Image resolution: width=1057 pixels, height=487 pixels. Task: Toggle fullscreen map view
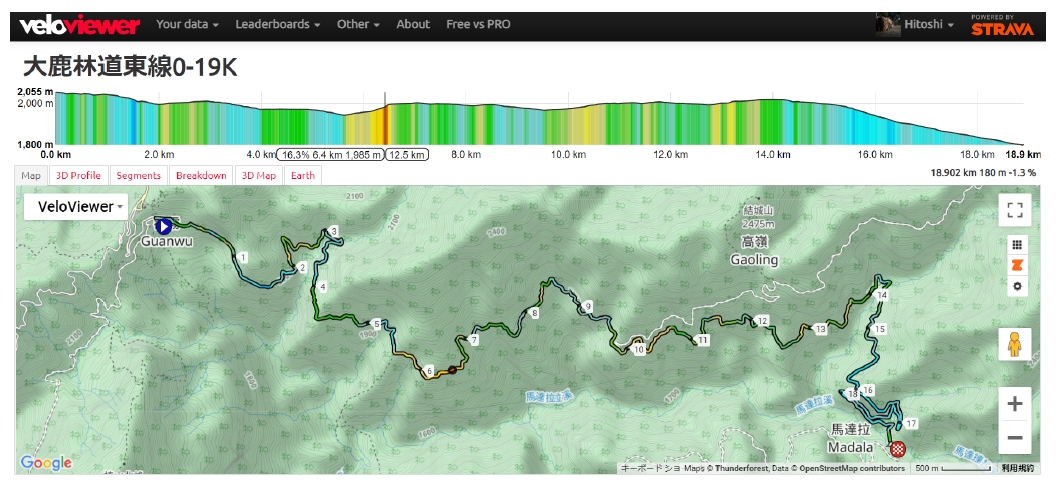[1015, 210]
